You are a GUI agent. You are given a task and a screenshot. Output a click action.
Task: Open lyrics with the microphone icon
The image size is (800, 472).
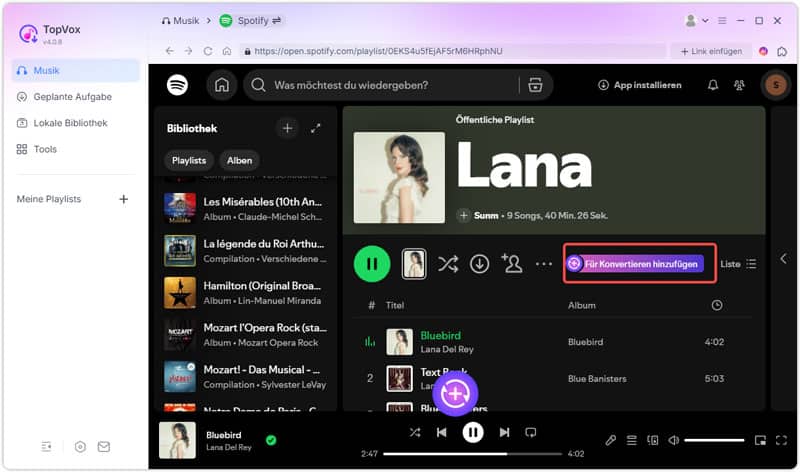coord(610,440)
